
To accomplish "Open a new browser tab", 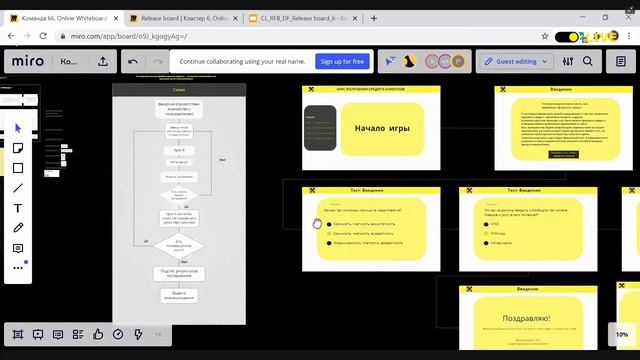I will click(x=374, y=18).
